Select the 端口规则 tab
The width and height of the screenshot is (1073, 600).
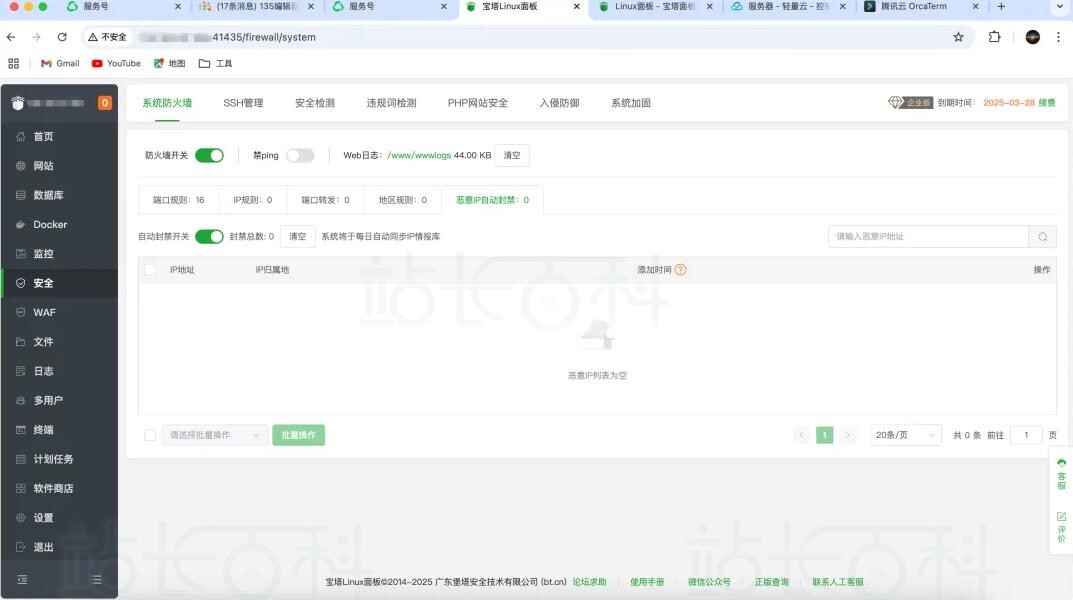pos(178,200)
